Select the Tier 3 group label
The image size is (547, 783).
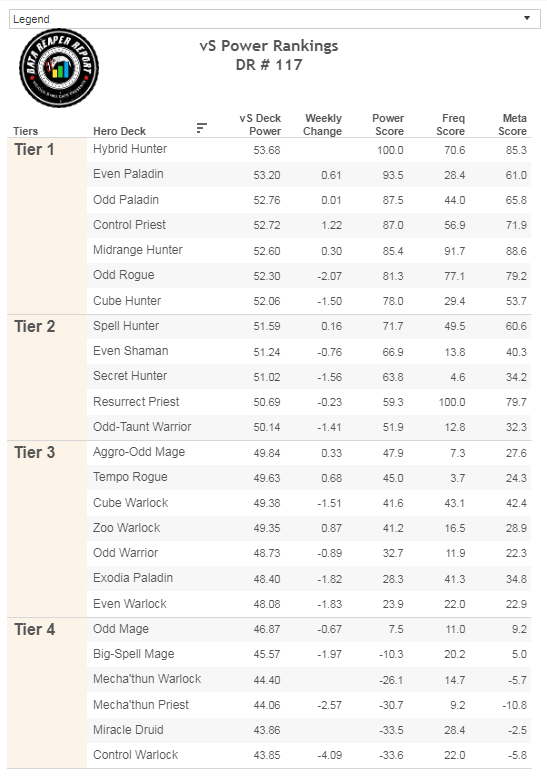point(34,452)
